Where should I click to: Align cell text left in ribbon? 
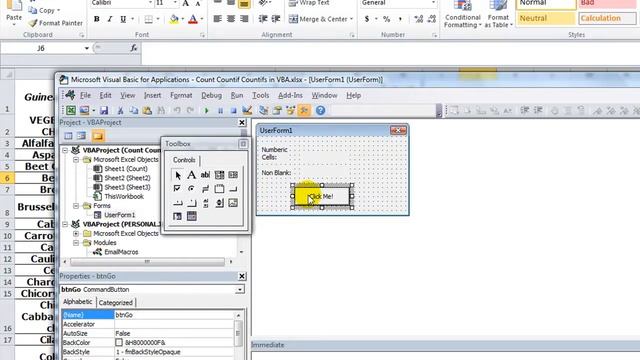[218, 19]
